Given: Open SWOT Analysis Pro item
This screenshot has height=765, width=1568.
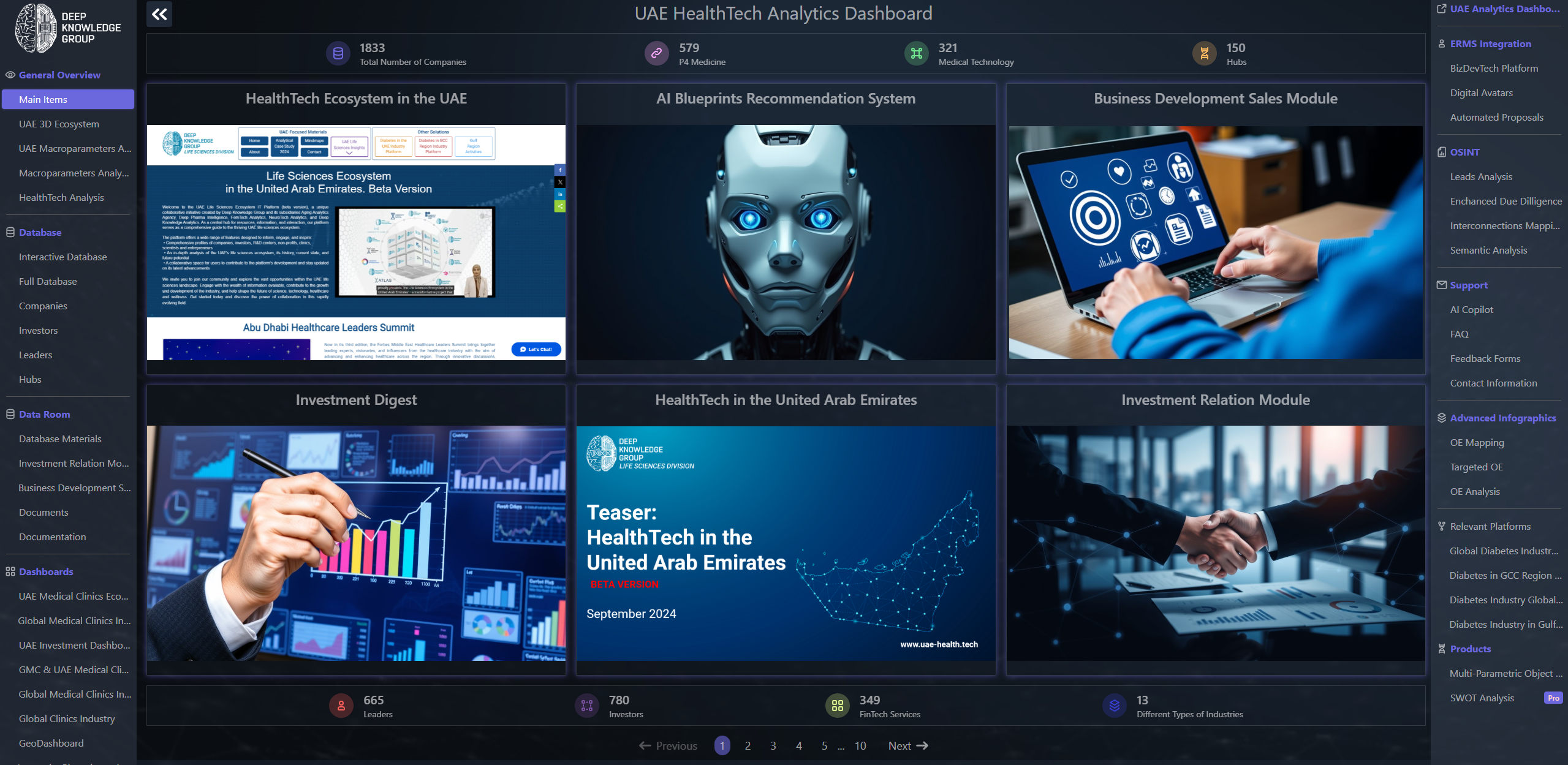Looking at the screenshot, I should pos(1482,698).
